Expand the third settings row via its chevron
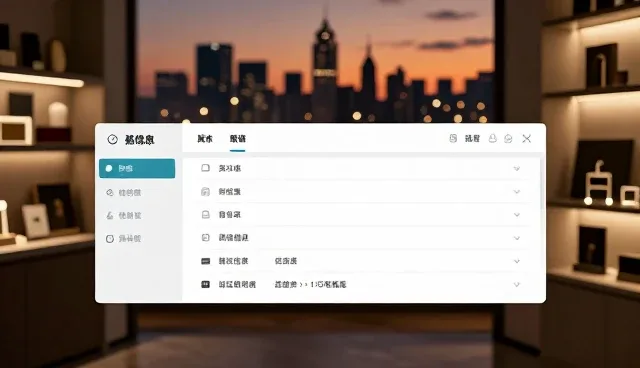The image size is (640, 368). (517, 215)
